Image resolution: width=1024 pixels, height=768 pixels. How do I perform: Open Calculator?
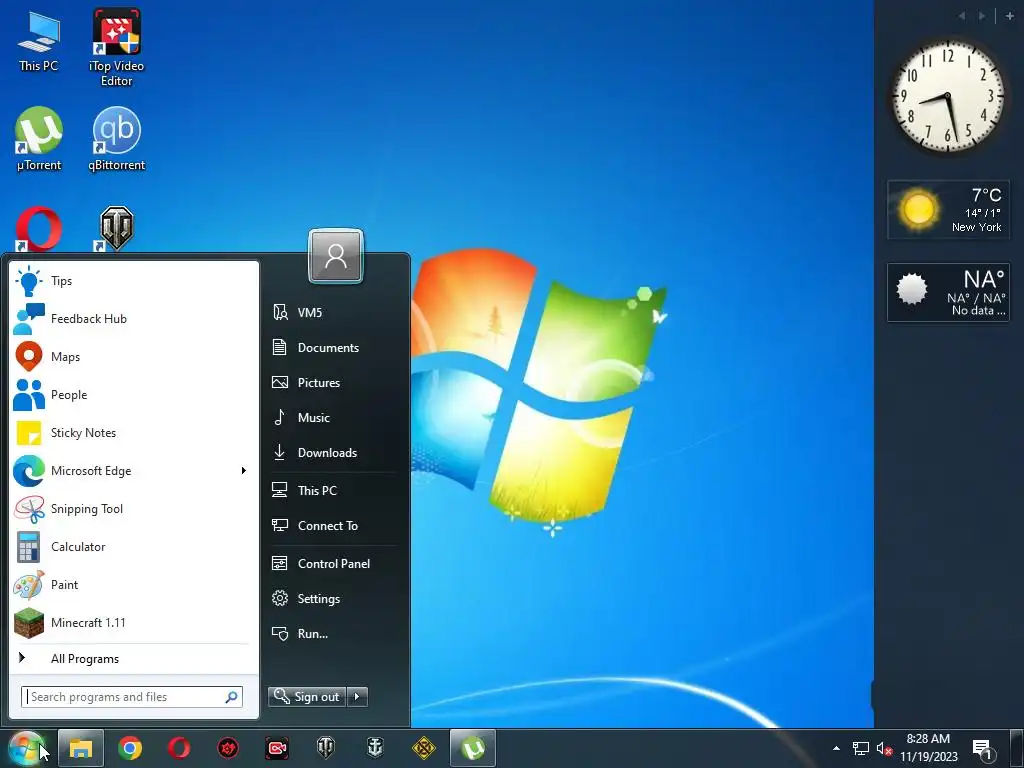134,547
